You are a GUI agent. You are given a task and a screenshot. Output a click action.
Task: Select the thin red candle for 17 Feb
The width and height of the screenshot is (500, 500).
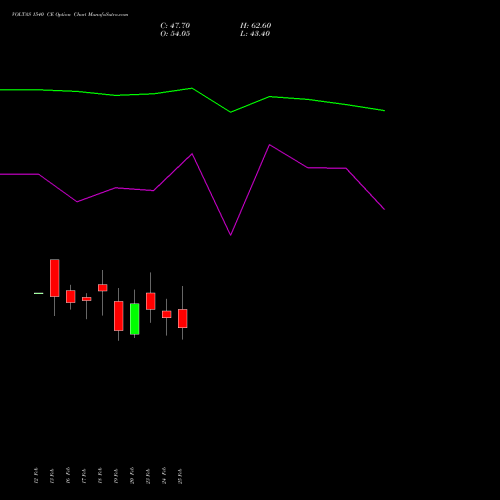(87, 299)
